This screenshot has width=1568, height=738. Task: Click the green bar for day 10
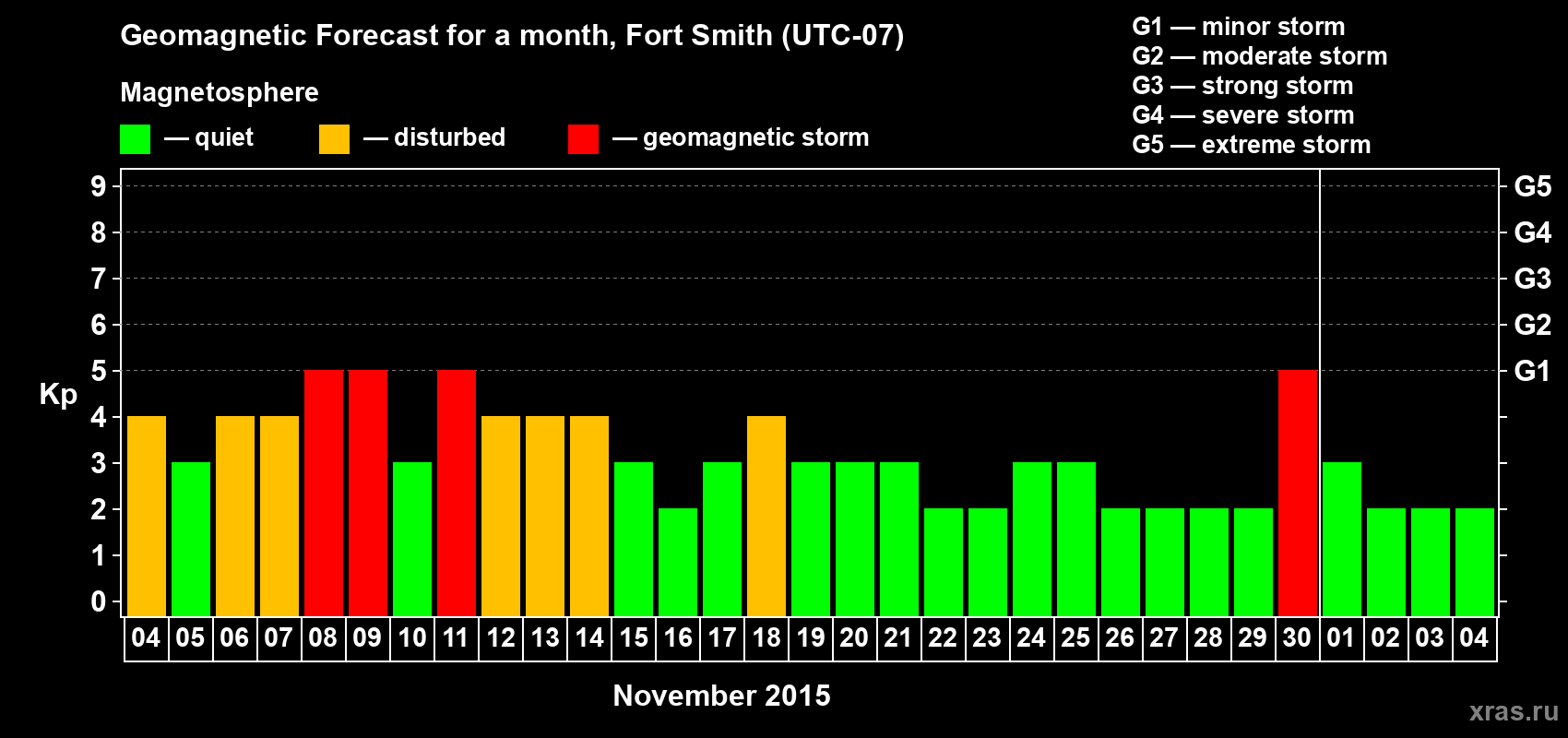[x=412, y=539]
